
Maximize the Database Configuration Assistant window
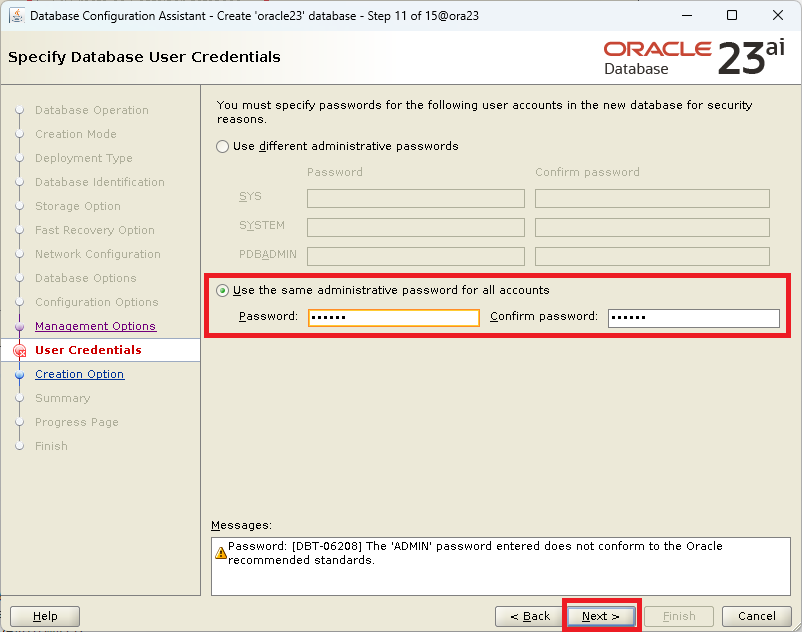click(732, 15)
